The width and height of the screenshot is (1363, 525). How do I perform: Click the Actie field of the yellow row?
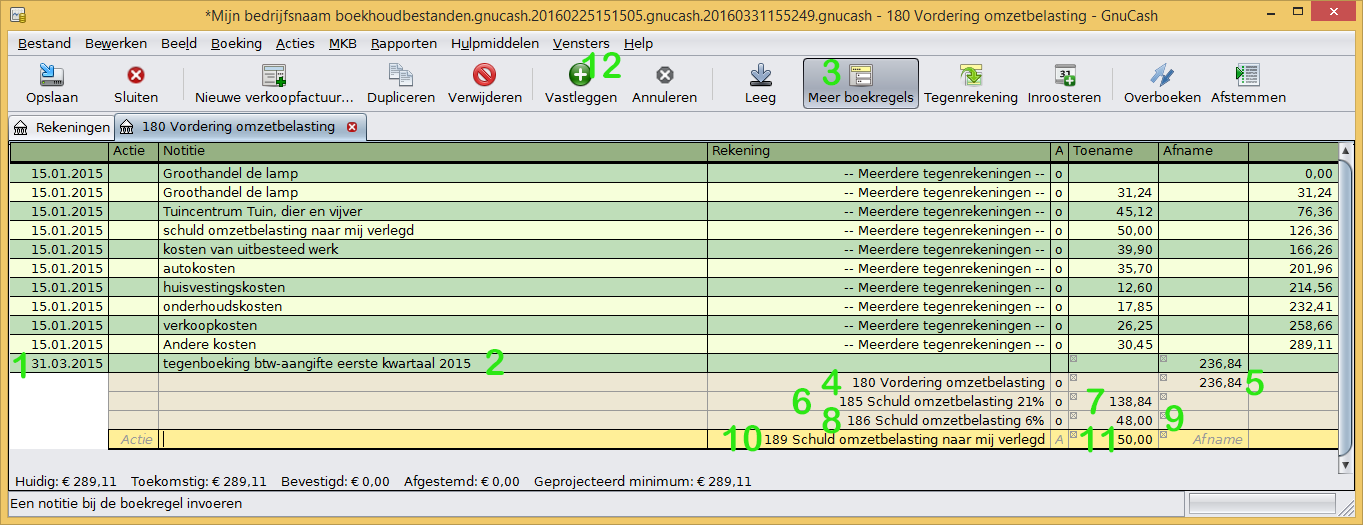tap(133, 439)
